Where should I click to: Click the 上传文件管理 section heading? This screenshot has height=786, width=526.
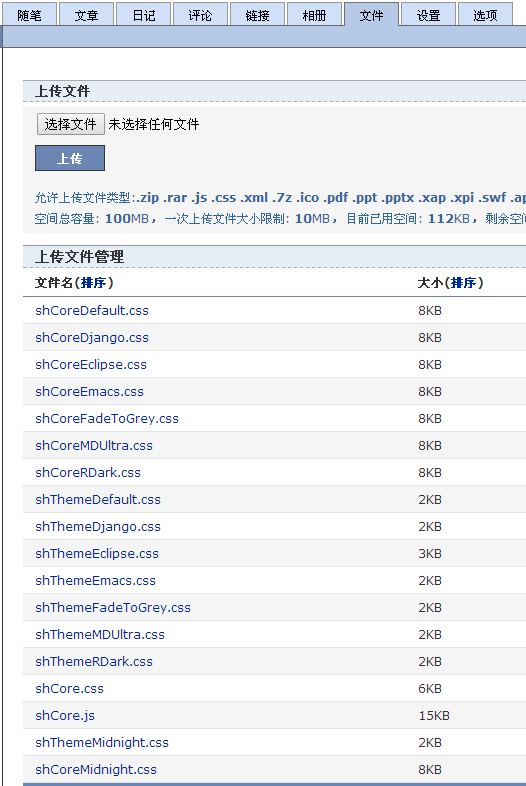coord(79,257)
